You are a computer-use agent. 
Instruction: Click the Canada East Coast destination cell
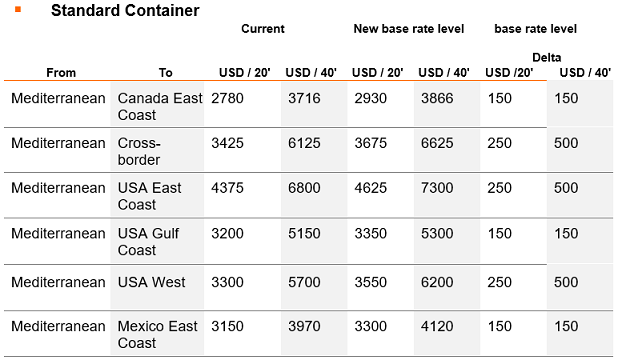[157, 104]
